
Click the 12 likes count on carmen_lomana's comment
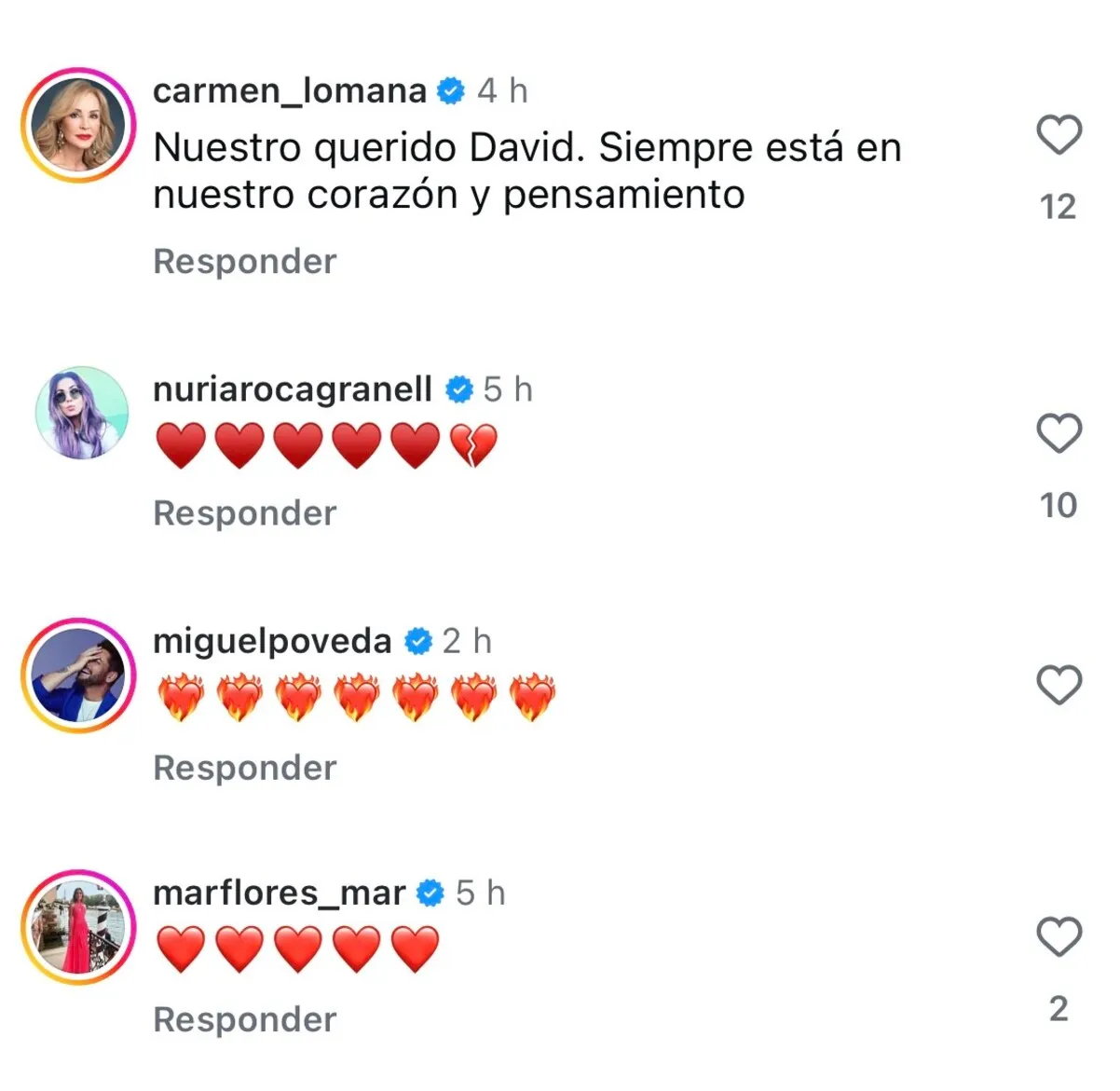coord(1058,208)
